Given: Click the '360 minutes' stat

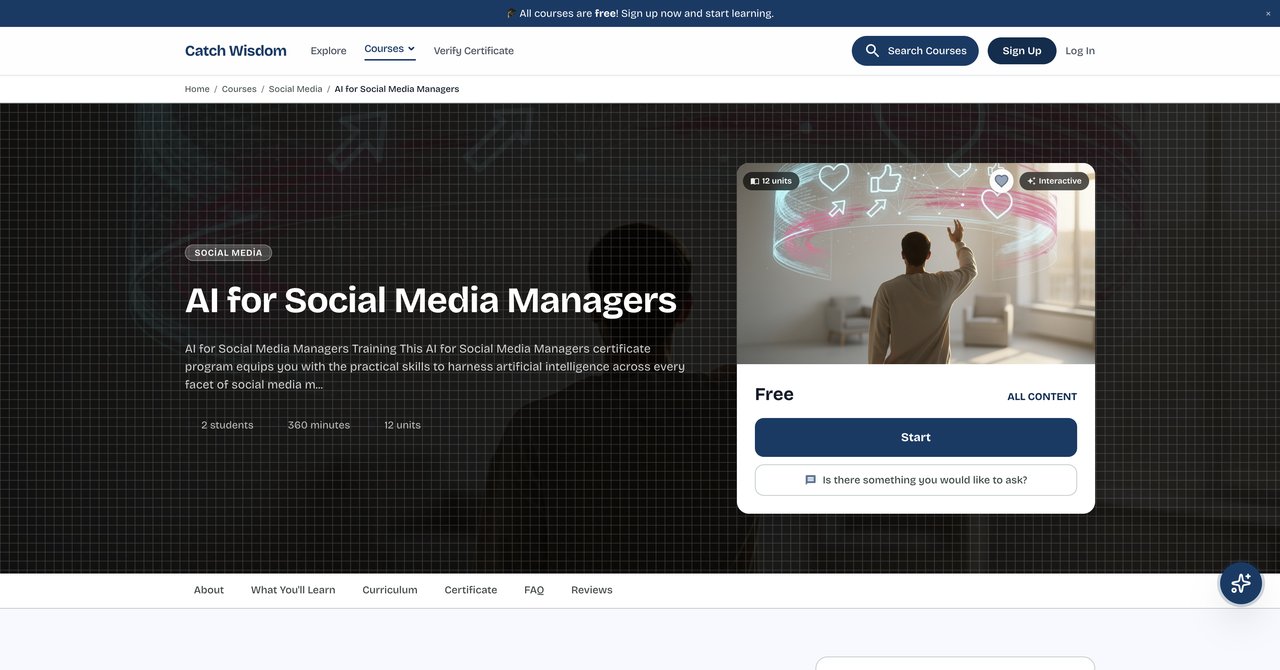Looking at the screenshot, I should coord(319,425).
